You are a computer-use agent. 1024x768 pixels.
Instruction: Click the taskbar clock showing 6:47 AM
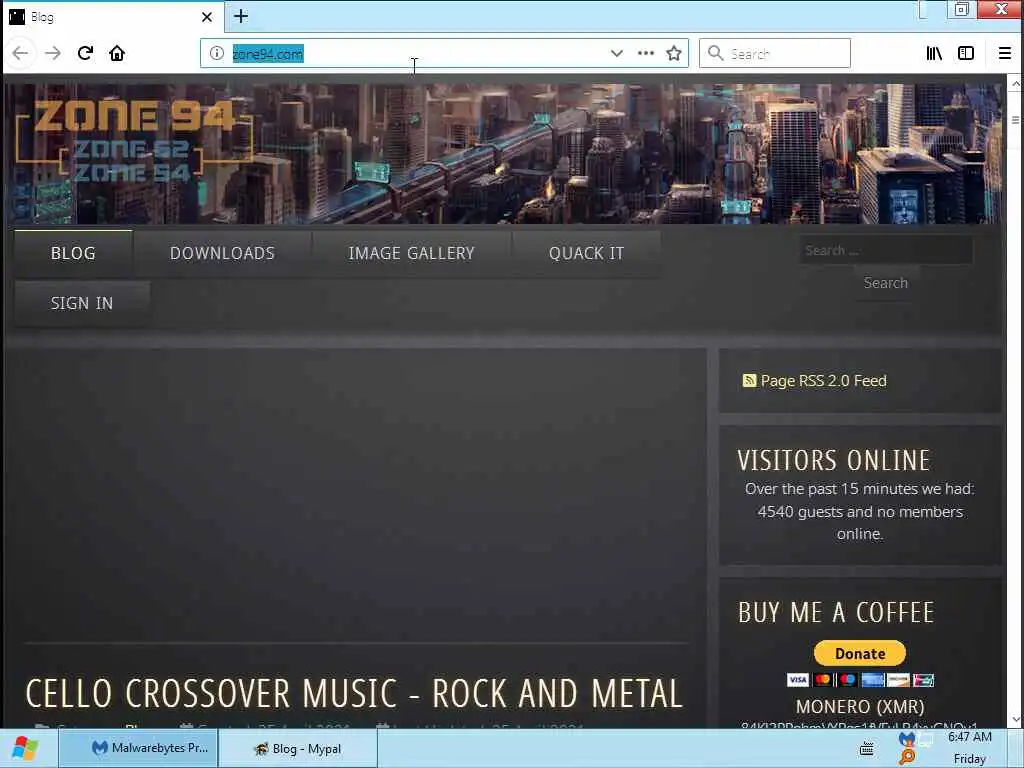[x=969, y=737]
